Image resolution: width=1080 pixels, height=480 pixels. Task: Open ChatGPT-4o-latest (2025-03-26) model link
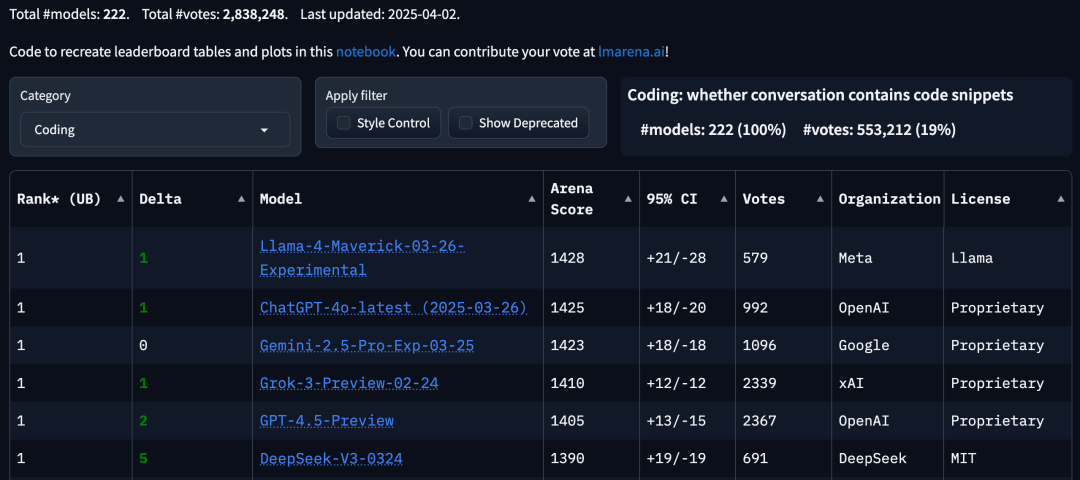tap(393, 308)
